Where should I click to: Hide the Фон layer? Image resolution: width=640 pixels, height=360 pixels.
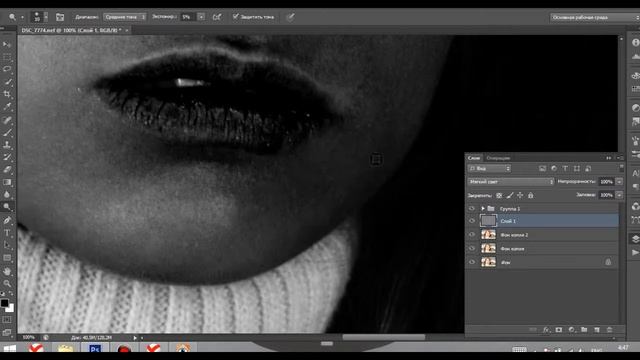[x=472, y=262]
